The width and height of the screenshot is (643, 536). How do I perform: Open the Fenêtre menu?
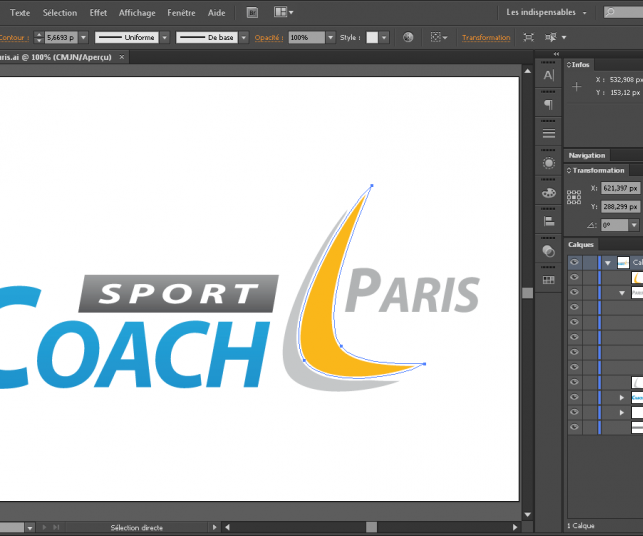[x=181, y=13]
